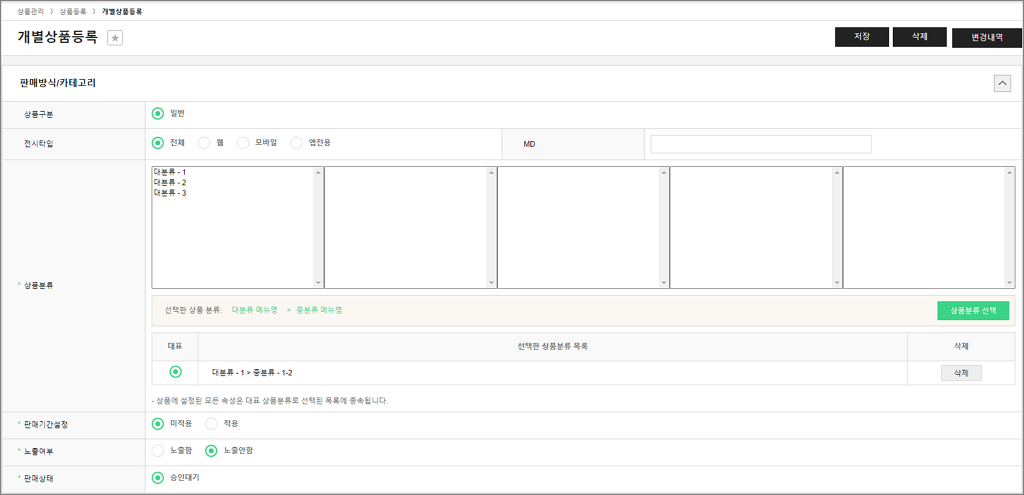The image size is (1024, 495).
Task: Open 변경내역 history
Action: click(986, 38)
